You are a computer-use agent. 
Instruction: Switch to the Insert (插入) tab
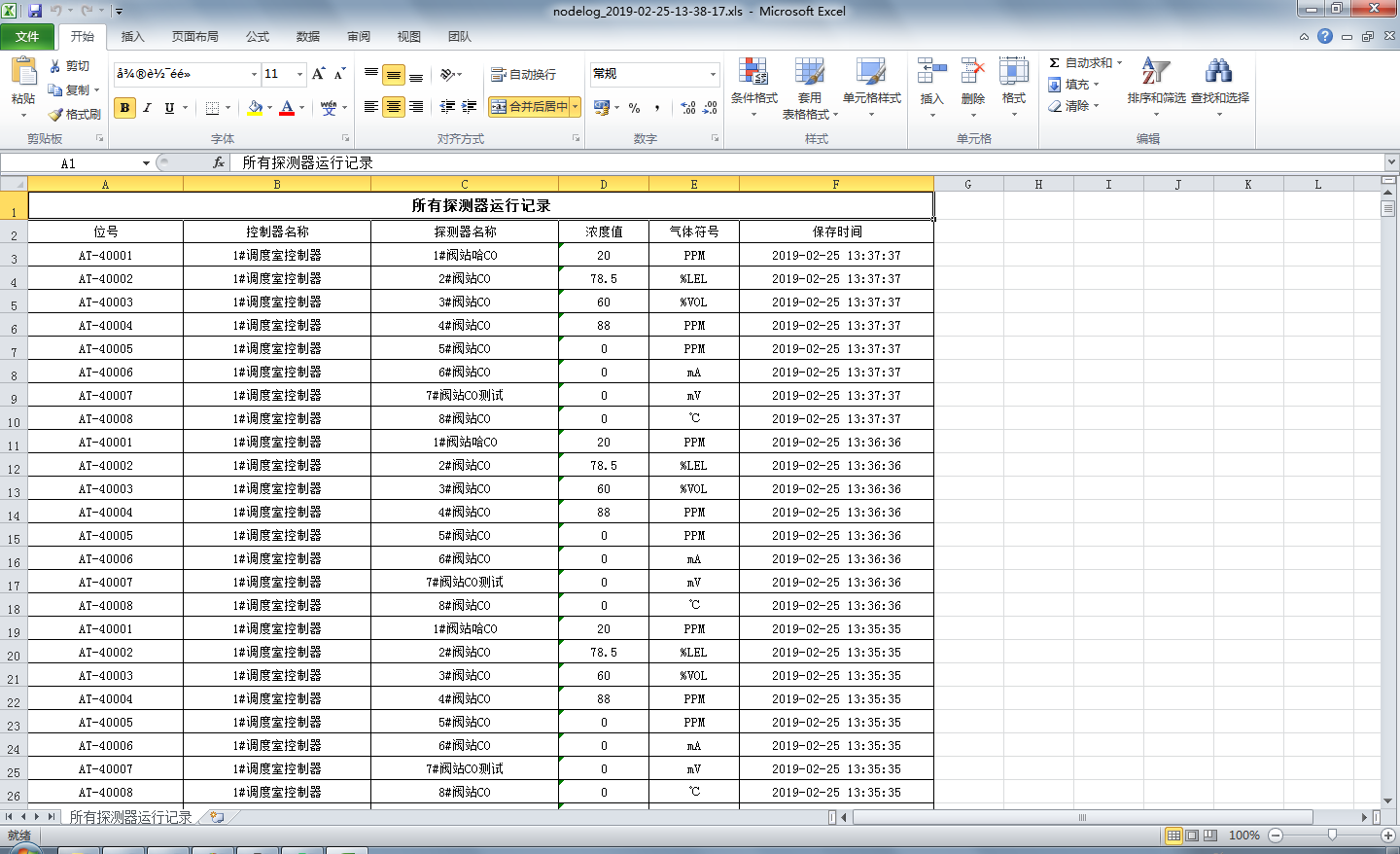pyautogui.click(x=132, y=37)
